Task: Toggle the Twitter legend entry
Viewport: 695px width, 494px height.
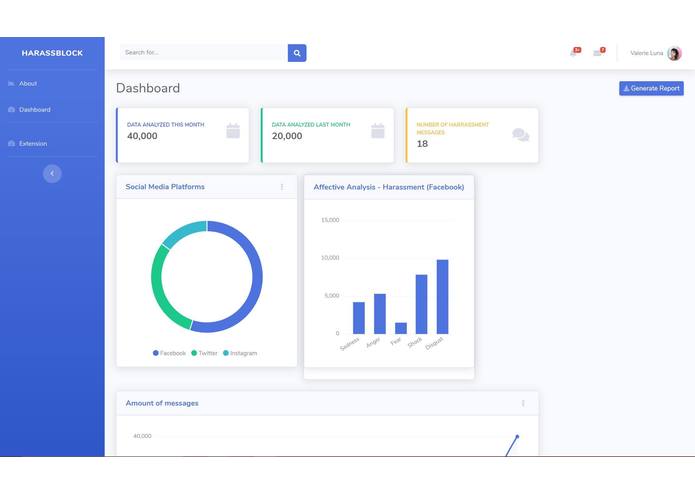Action: click(204, 353)
